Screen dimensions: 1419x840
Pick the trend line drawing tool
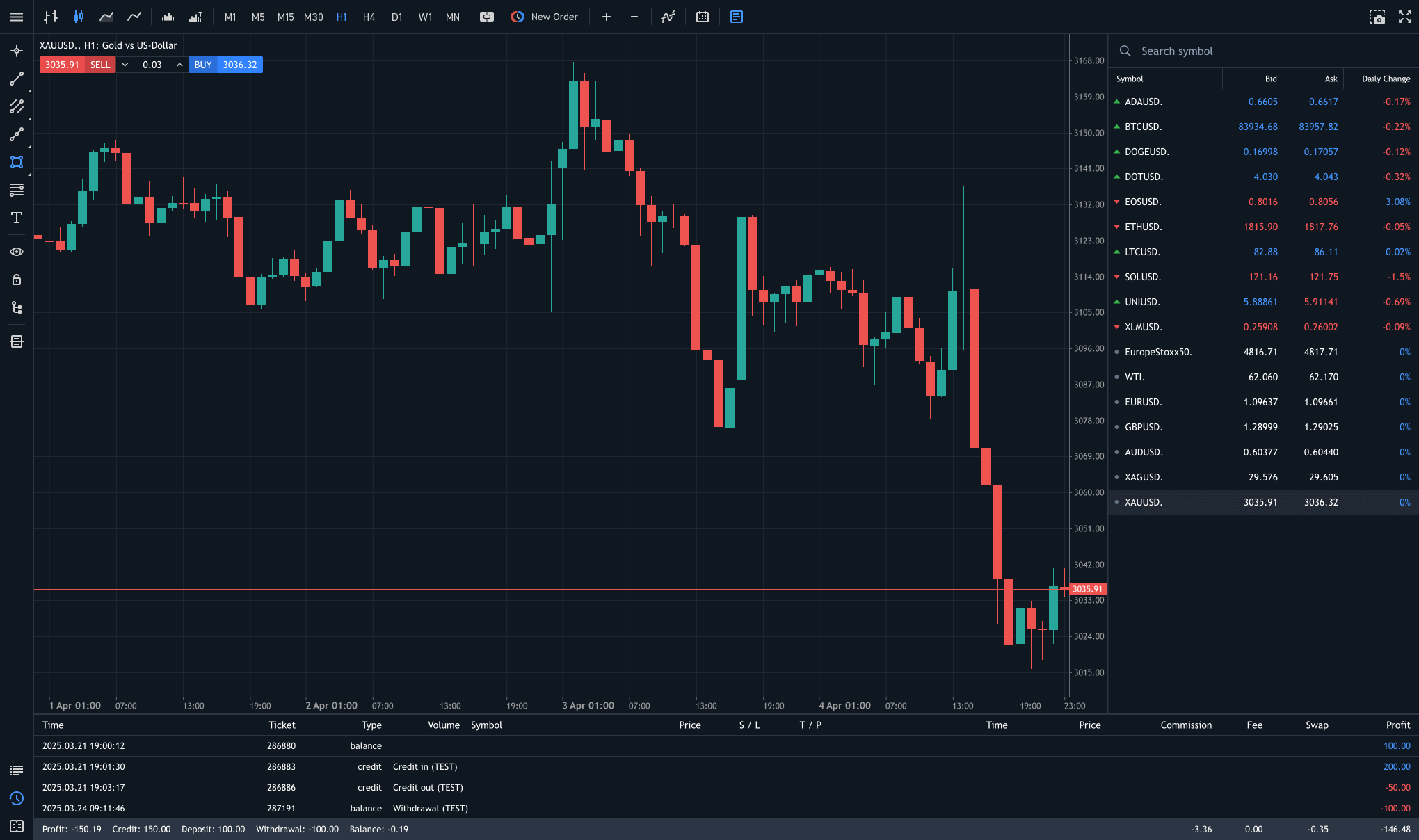(17, 79)
